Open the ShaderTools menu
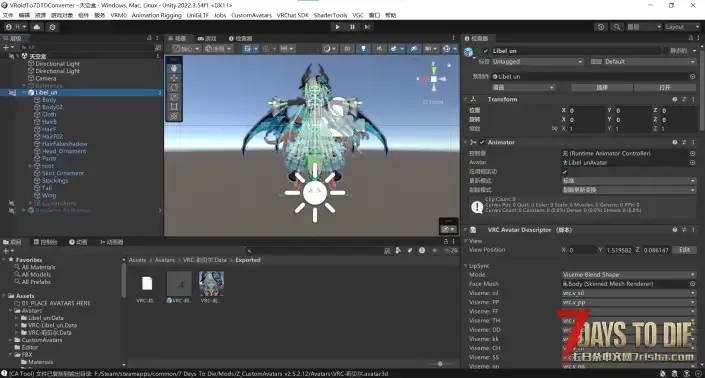 [330, 15]
